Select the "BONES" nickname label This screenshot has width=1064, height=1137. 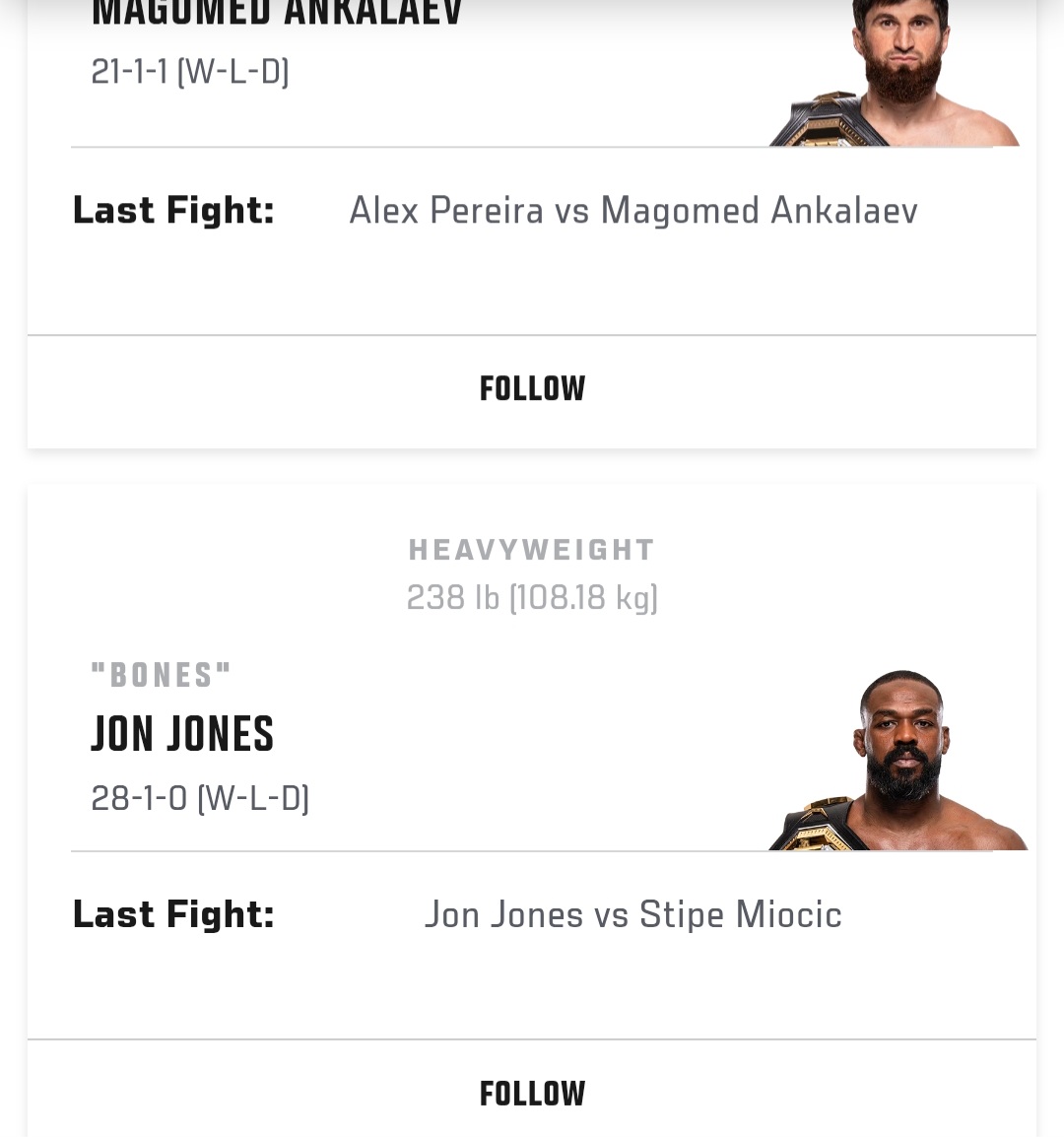(x=161, y=675)
